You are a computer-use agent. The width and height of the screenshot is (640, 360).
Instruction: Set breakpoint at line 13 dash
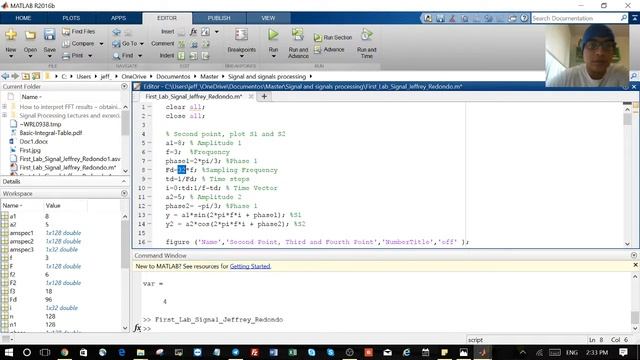(x=149, y=215)
